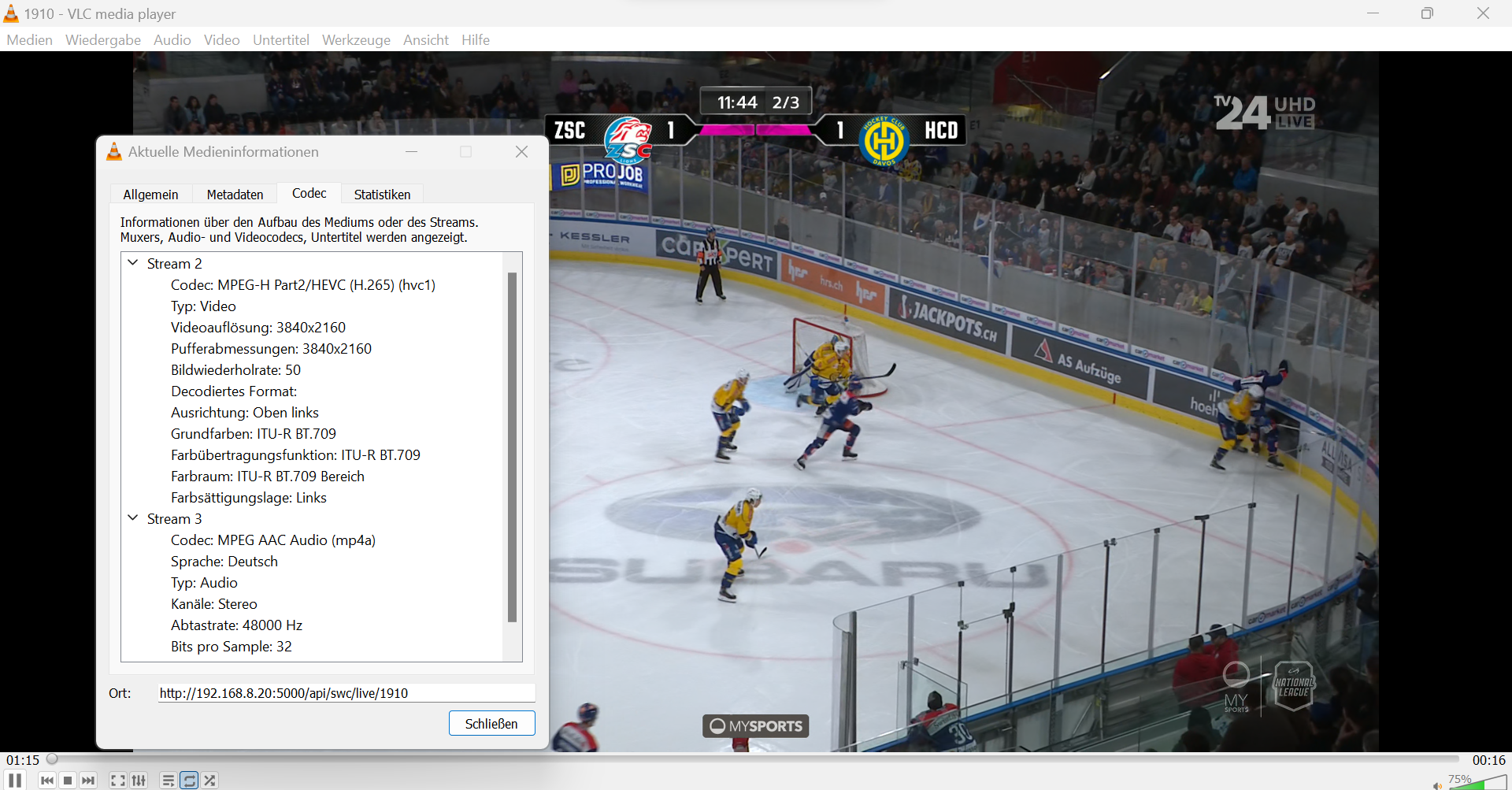Click the VLC cone icon in dialog title

pyautogui.click(x=114, y=152)
